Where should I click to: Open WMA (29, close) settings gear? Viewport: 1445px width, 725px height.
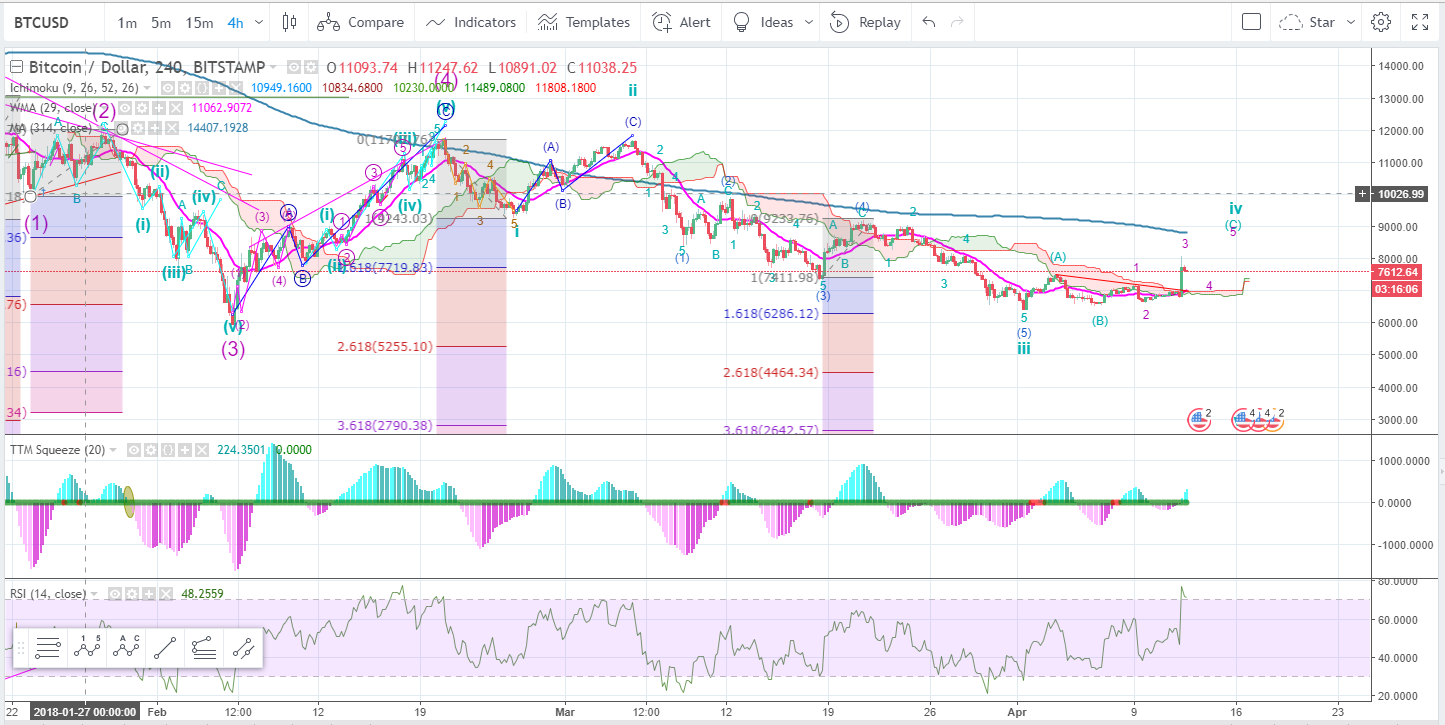(142, 108)
